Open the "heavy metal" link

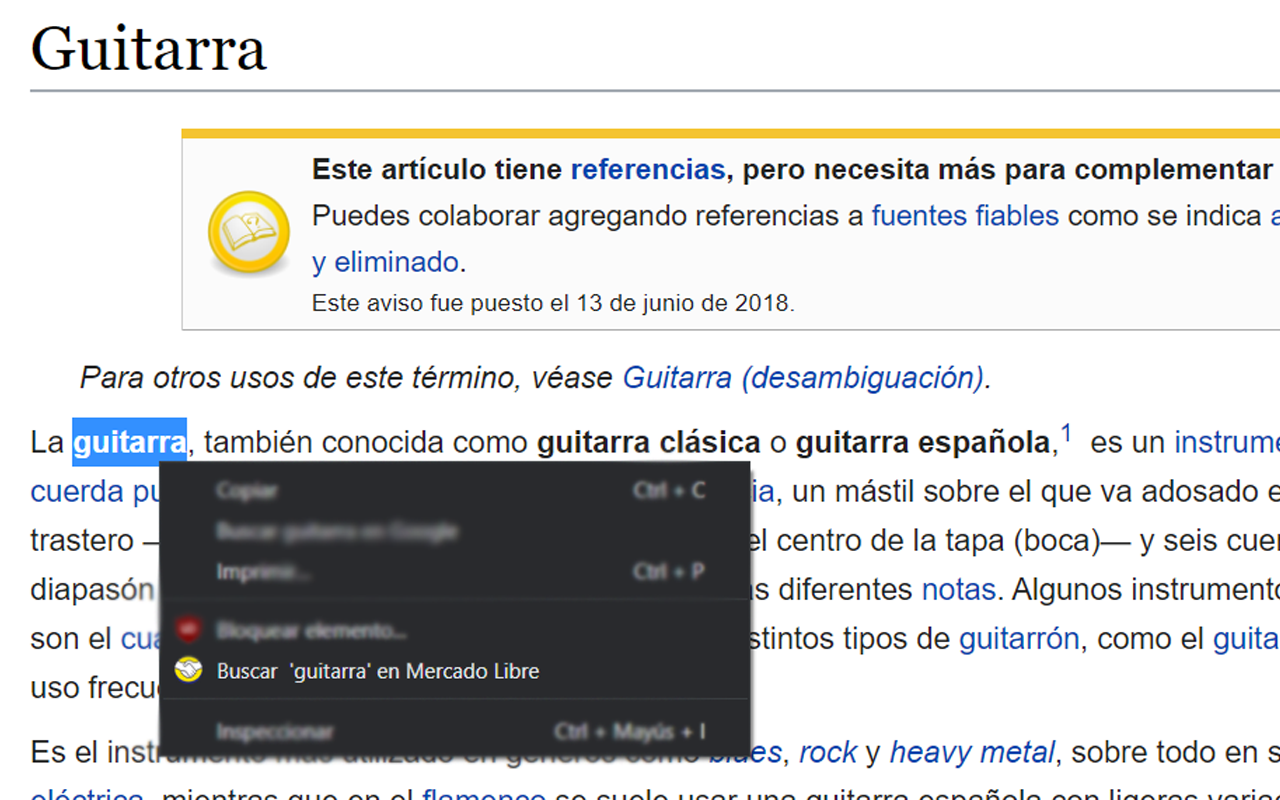[x=971, y=751]
